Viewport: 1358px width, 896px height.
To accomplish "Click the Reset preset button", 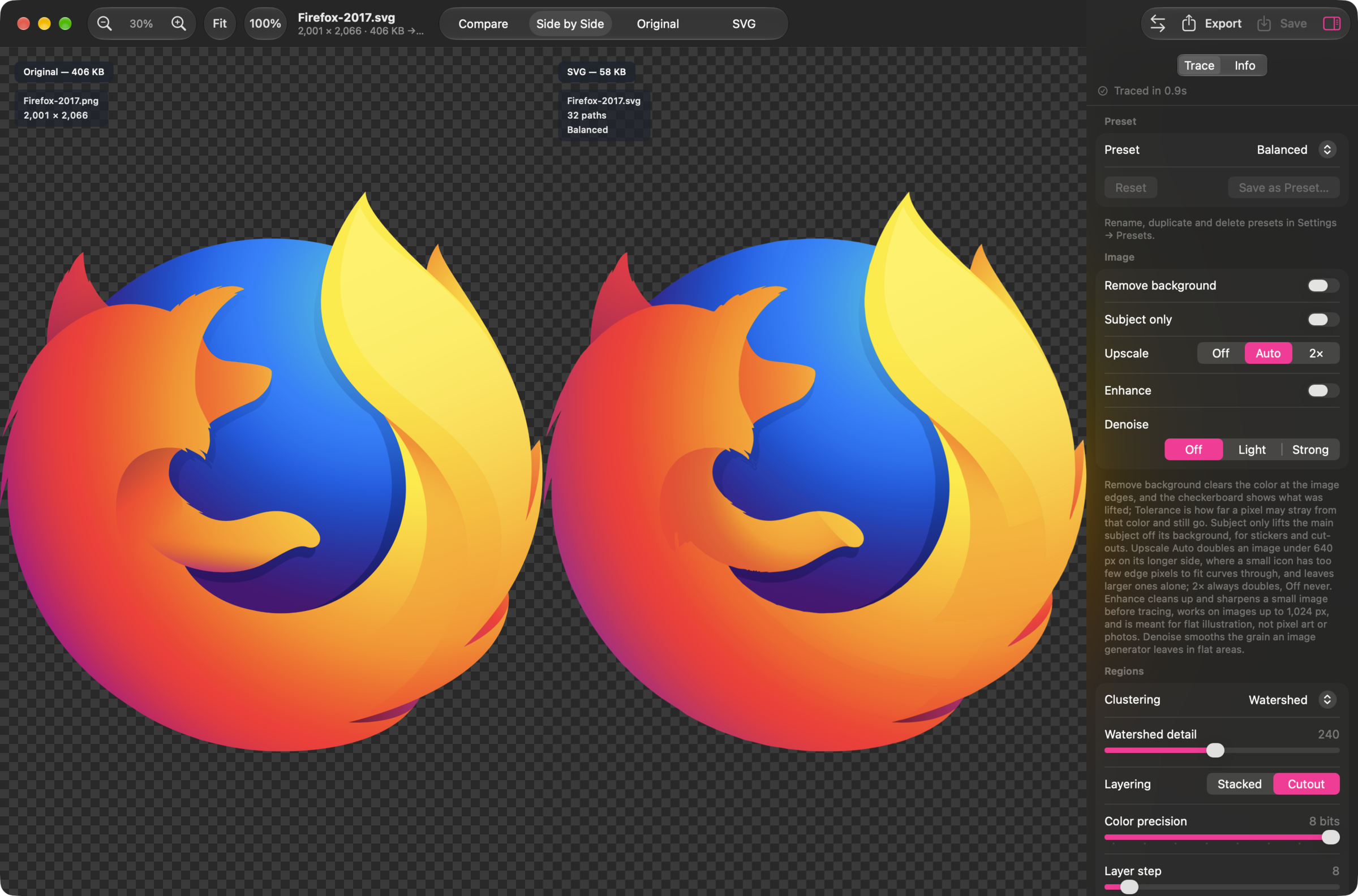I will (1131, 187).
